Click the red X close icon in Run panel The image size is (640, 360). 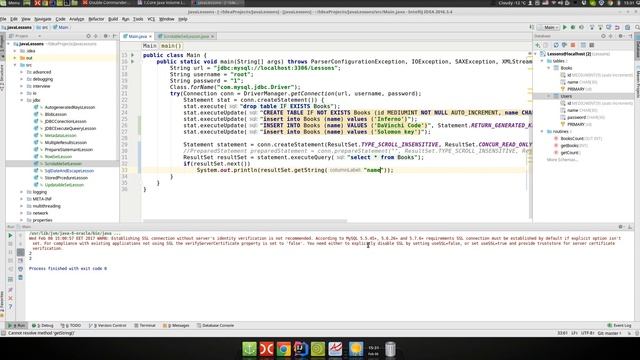tap(11, 298)
